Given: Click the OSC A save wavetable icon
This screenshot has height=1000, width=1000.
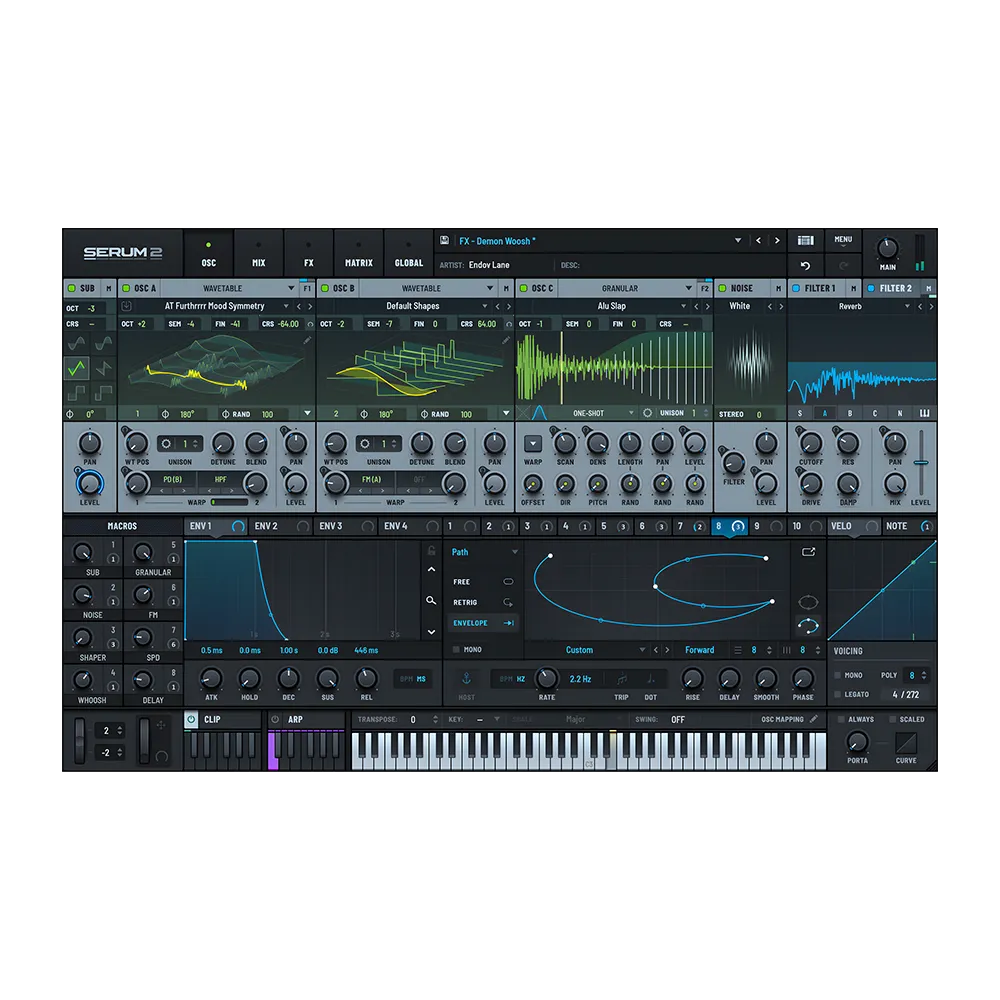Looking at the screenshot, I should tap(126, 306).
